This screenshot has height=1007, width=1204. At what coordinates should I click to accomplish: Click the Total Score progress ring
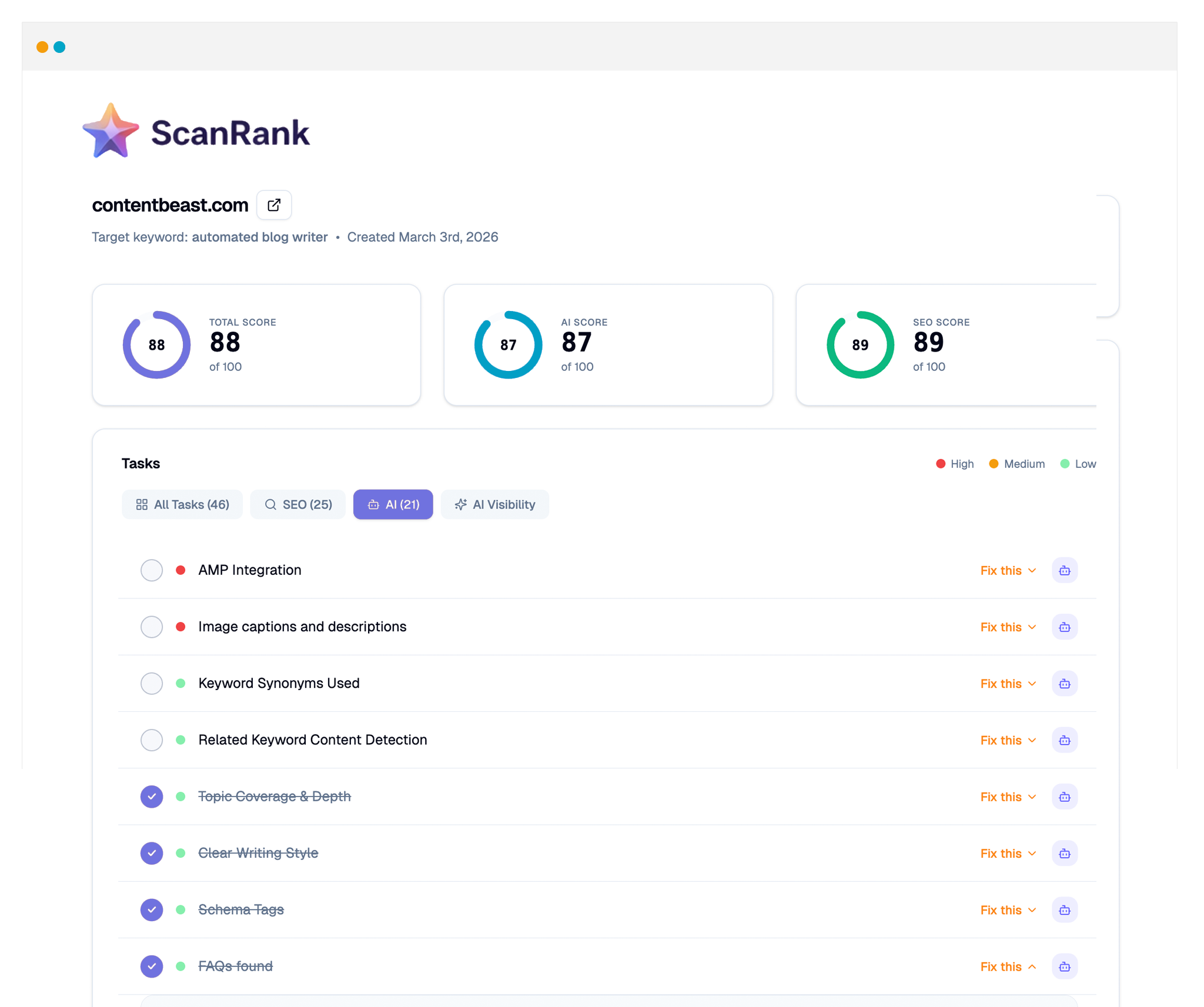(x=156, y=344)
